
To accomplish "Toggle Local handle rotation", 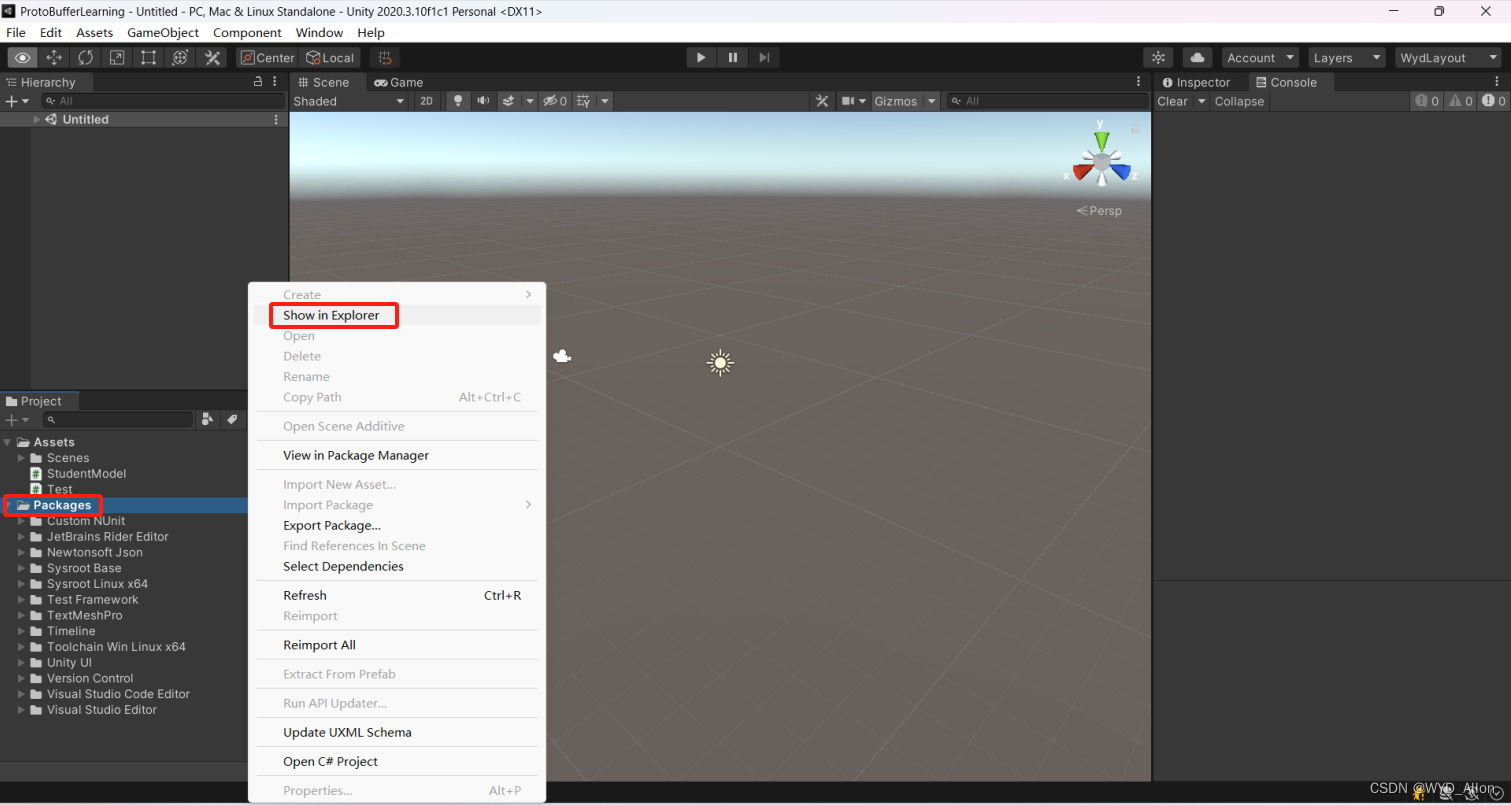I will click(330, 58).
